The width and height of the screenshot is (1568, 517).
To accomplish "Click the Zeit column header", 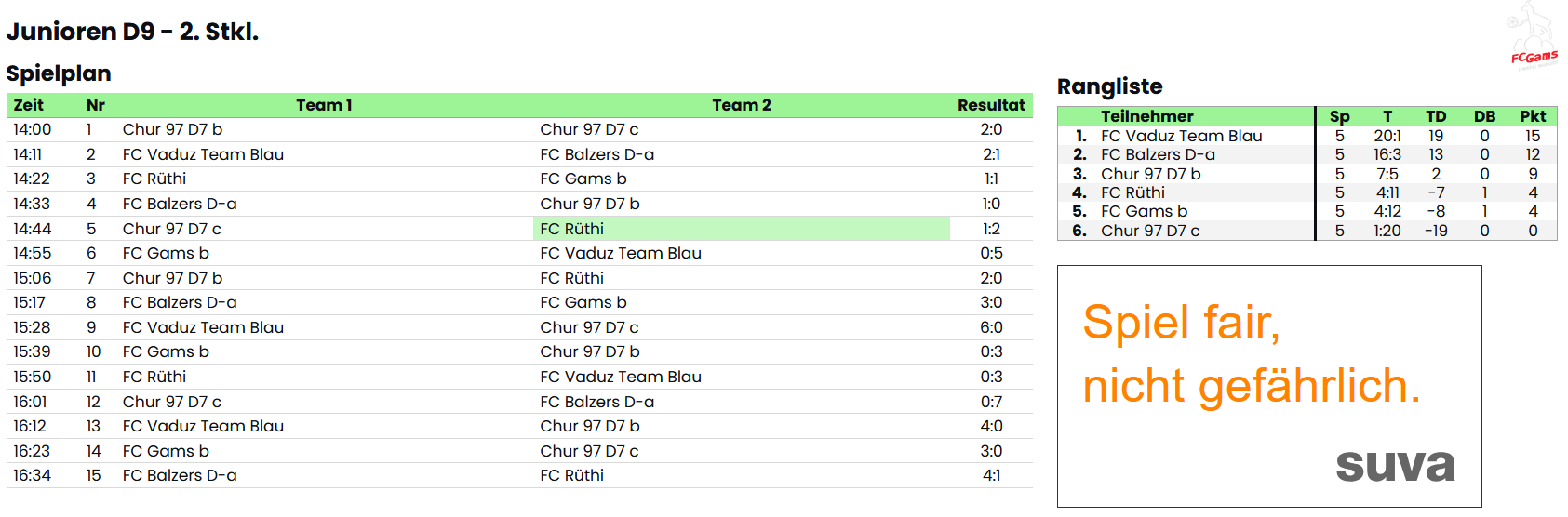I will click(x=29, y=105).
